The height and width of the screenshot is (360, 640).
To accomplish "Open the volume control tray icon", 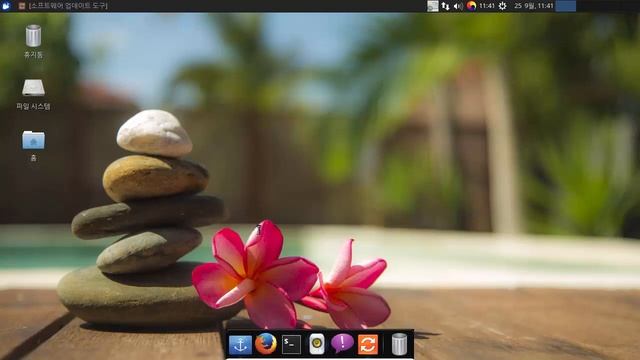I will point(458,6).
